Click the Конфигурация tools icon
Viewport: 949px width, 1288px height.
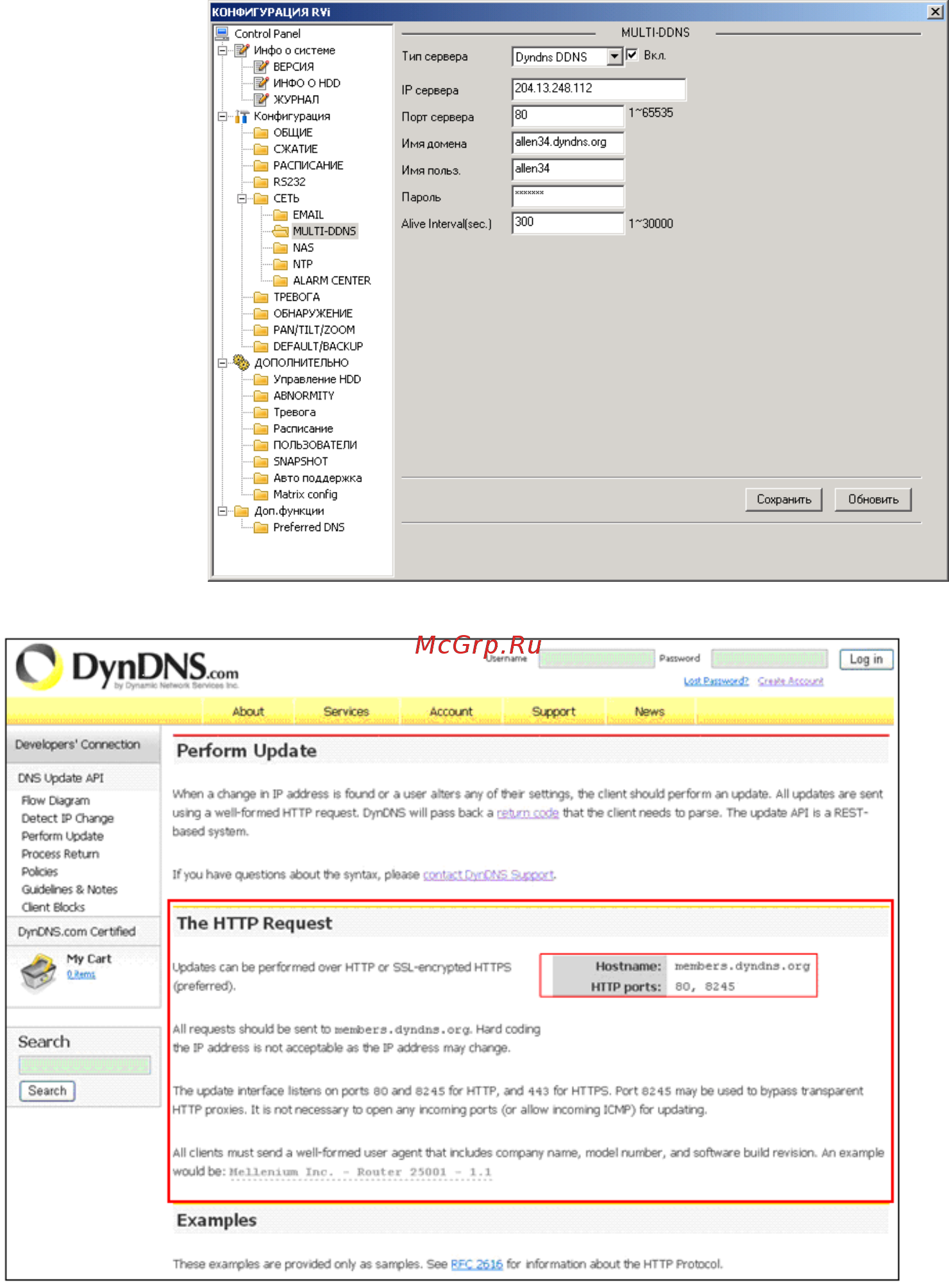[x=242, y=116]
